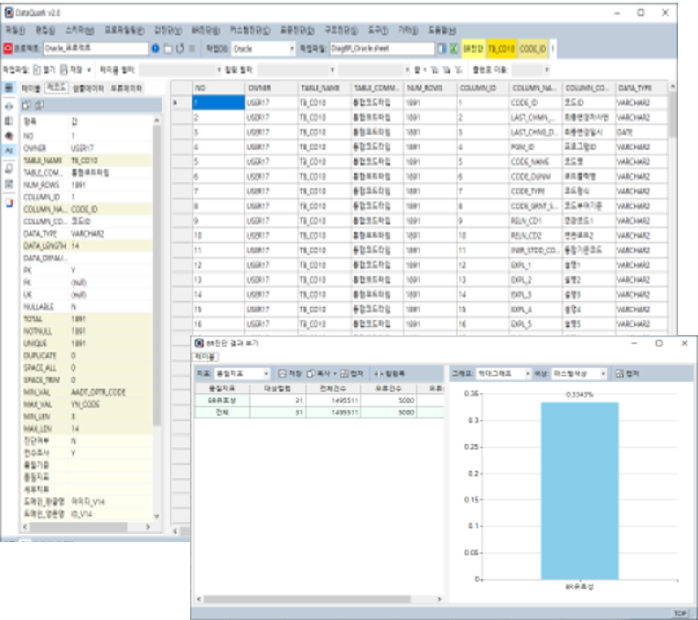The height and width of the screenshot is (620, 698).
Task: Click the yellow TB_CD10 button in toolbar
Action: (x=501, y=48)
